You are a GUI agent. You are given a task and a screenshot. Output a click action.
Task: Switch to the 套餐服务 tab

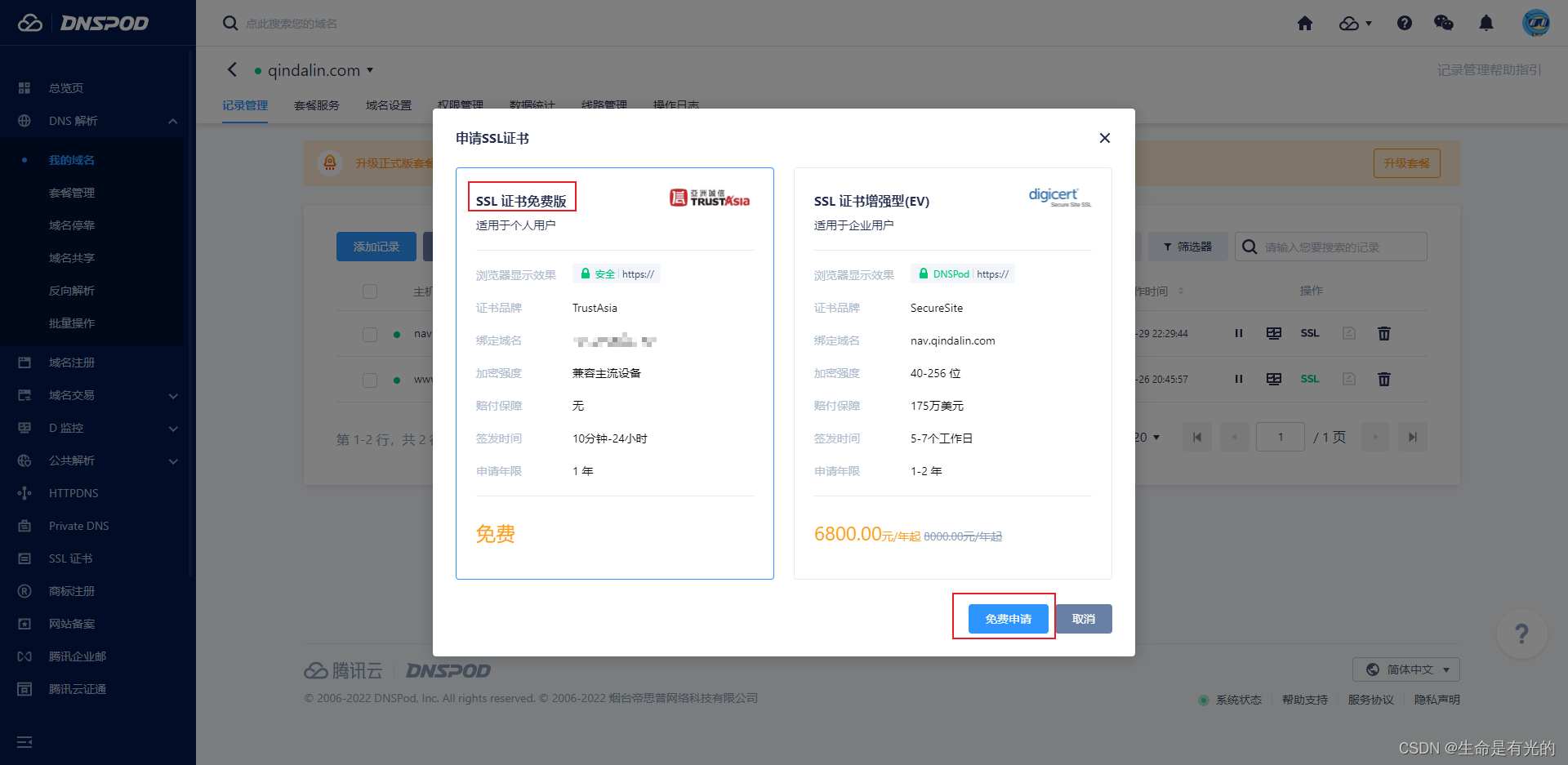pyautogui.click(x=317, y=105)
